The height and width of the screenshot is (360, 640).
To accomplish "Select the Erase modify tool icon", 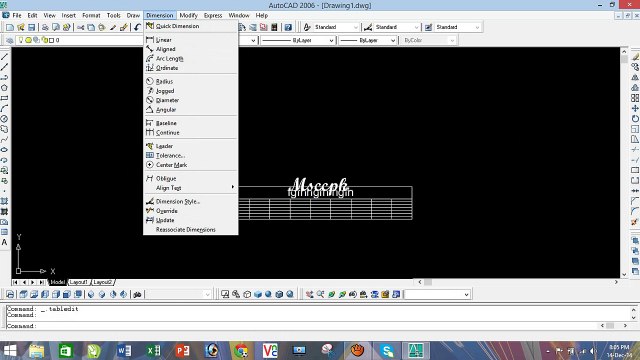I will coord(635,57).
